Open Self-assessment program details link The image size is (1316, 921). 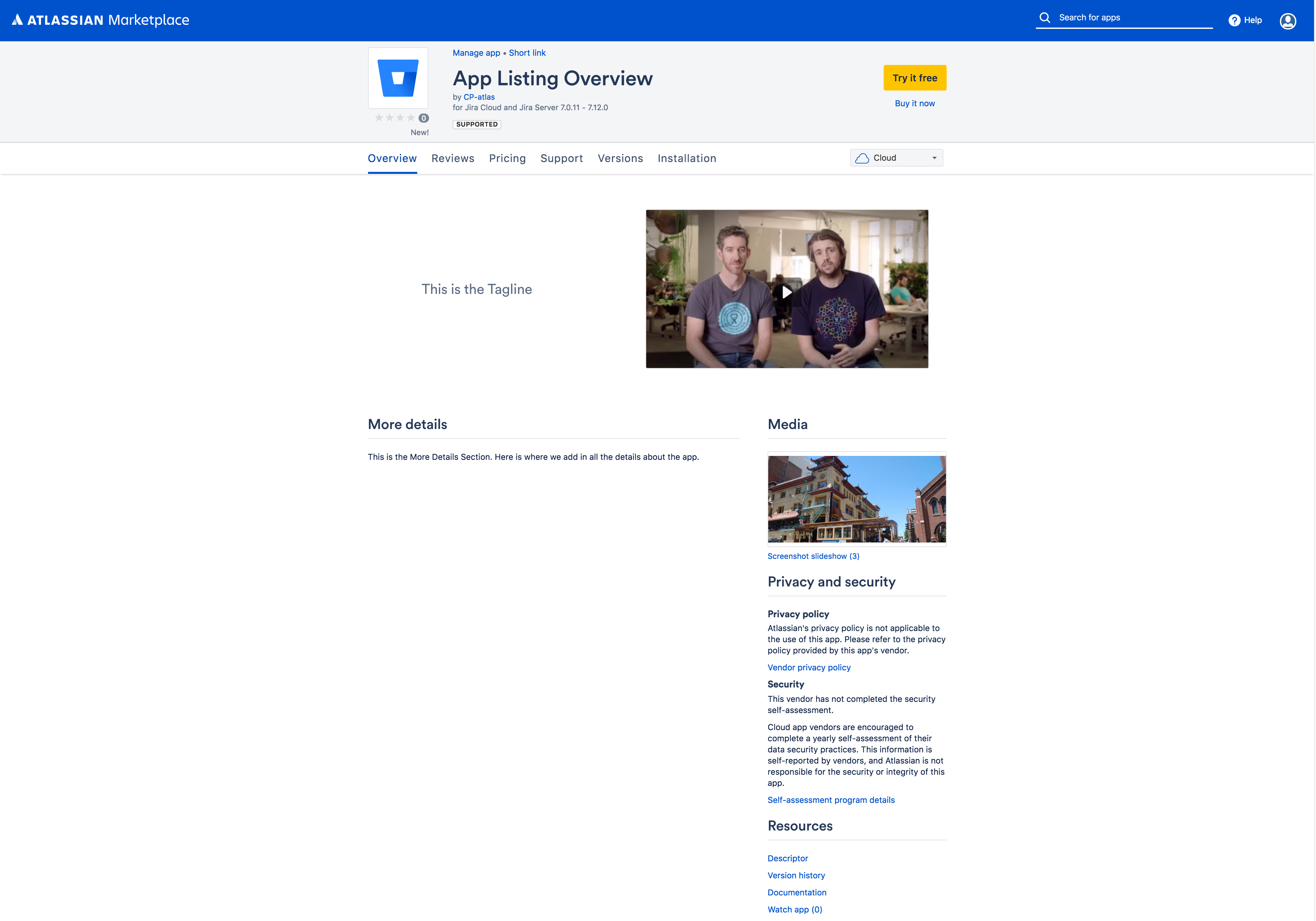(831, 800)
